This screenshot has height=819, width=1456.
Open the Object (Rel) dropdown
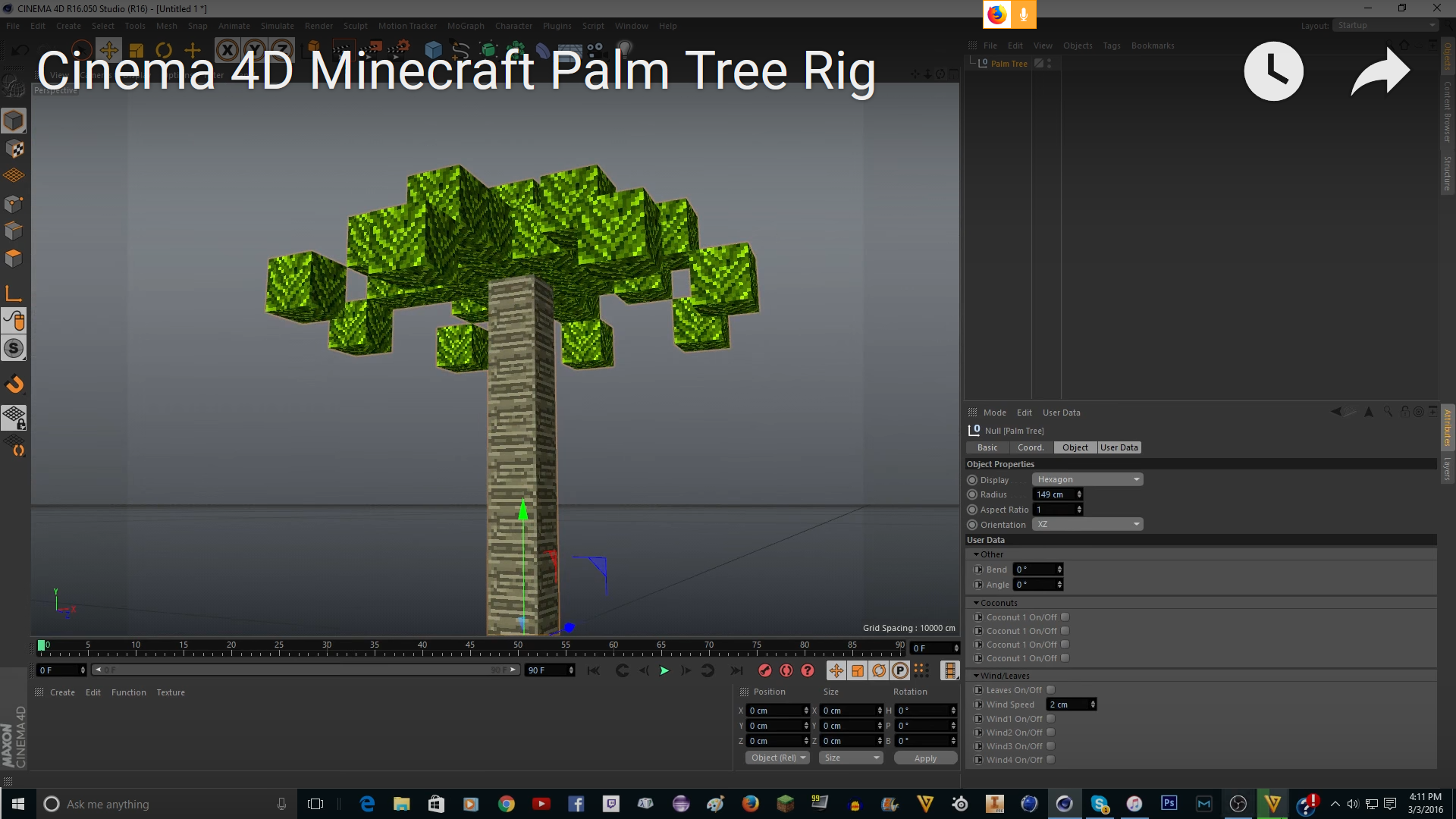[778, 758]
